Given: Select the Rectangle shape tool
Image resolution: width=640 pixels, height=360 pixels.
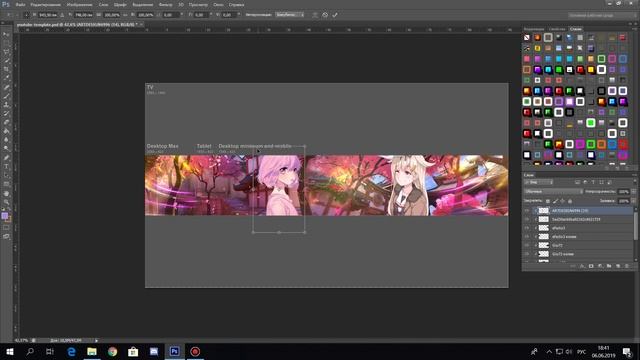Looking at the screenshot, I should pyautogui.click(x=6, y=184).
